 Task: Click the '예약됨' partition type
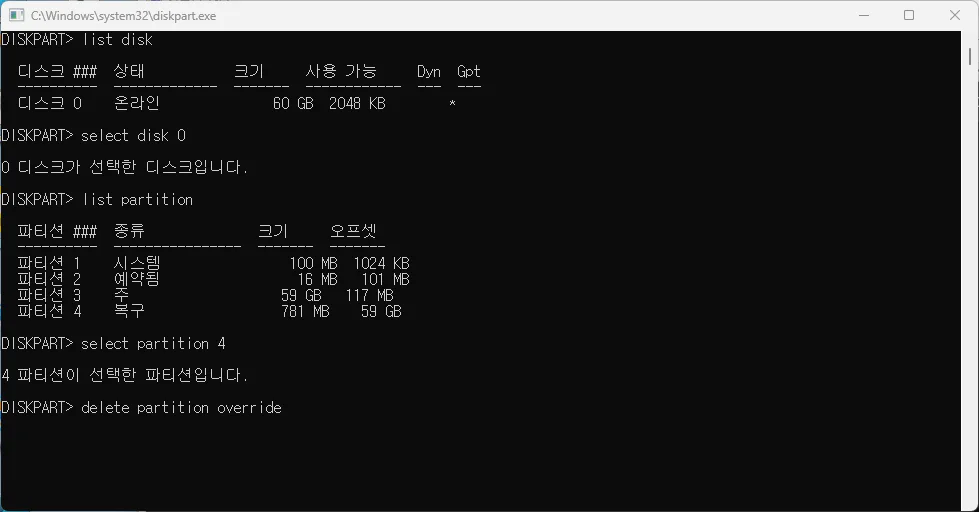coord(137,279)
